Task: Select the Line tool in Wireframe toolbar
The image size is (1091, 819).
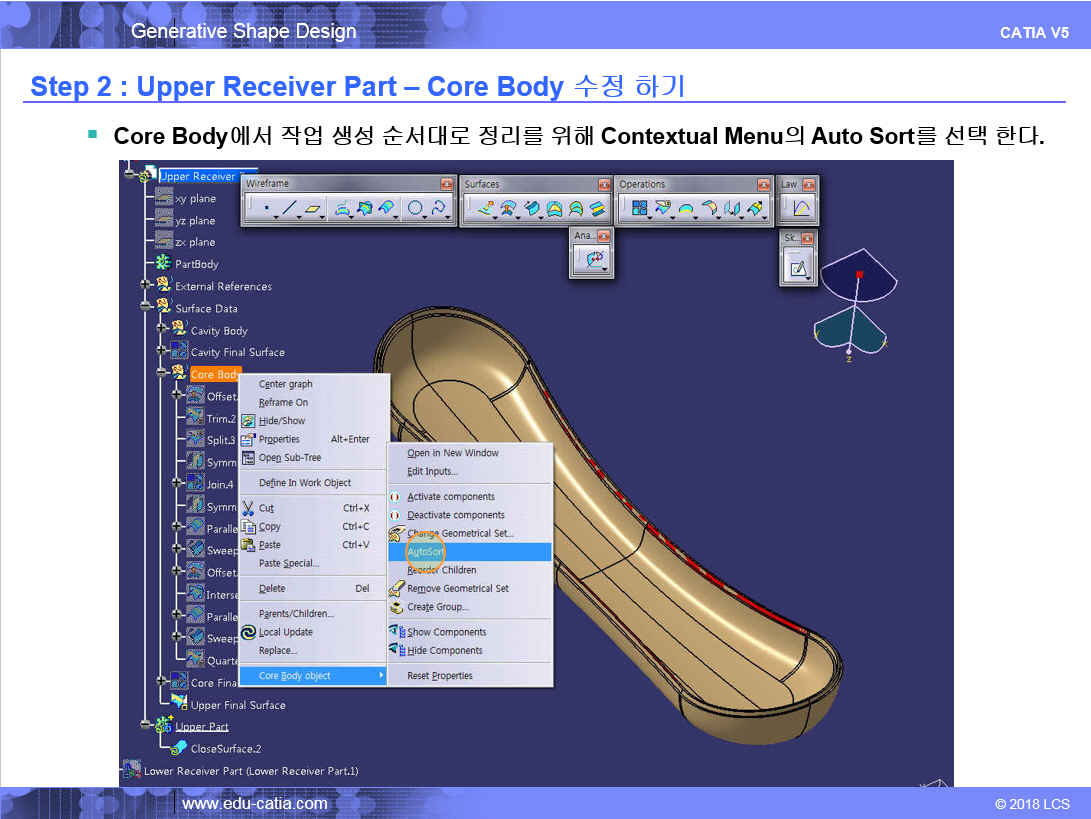Action: pyautogui.click(x=289, y=209)
